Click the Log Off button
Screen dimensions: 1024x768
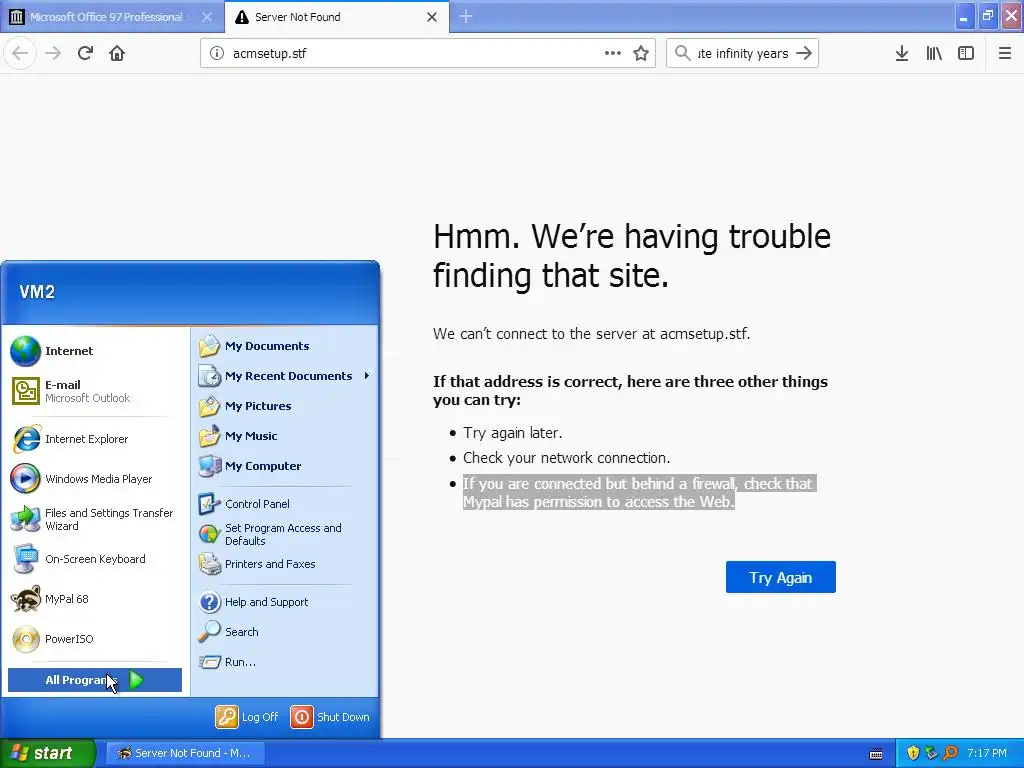coord(248,717)
